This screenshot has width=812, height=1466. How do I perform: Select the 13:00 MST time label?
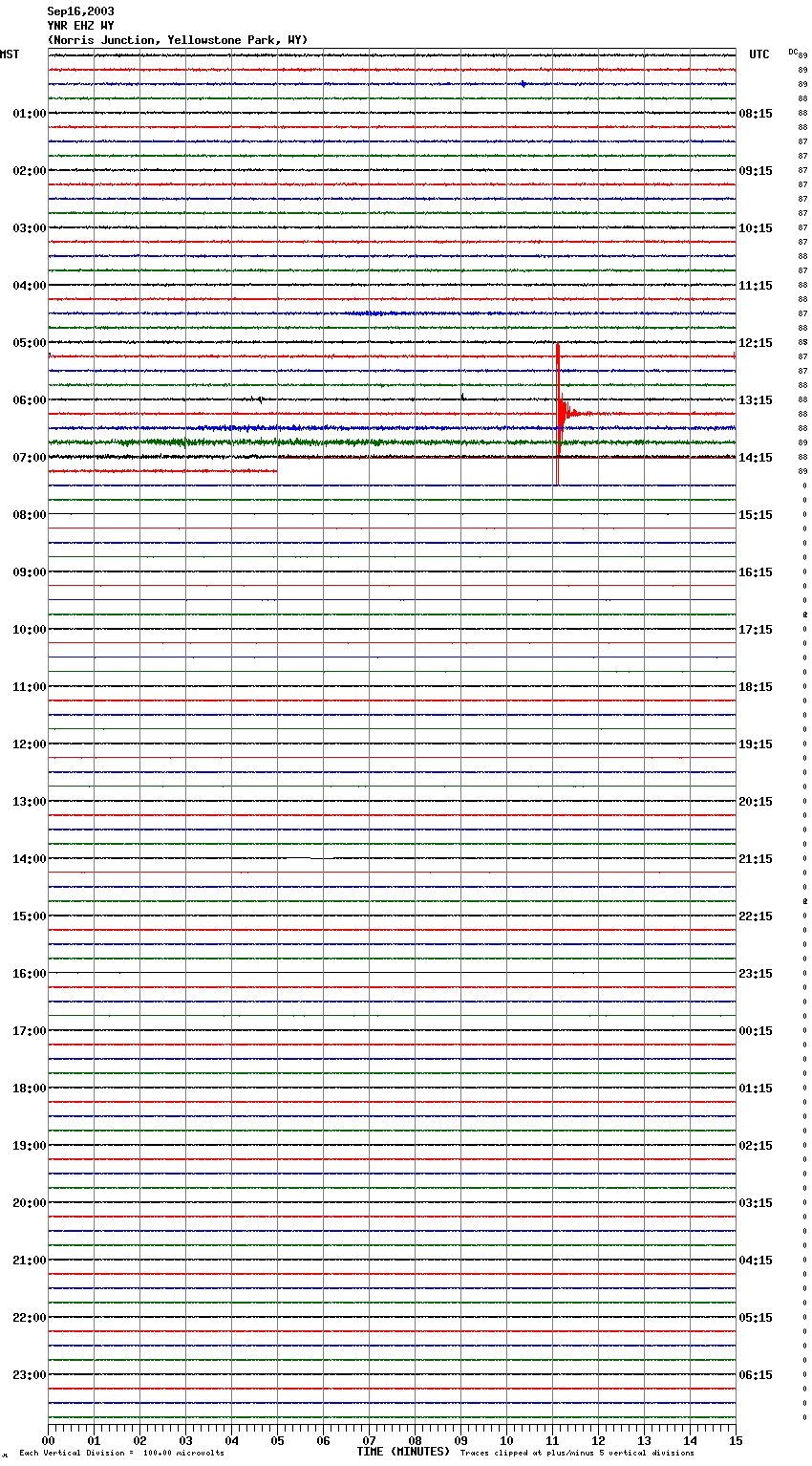[x=30, y=802]
